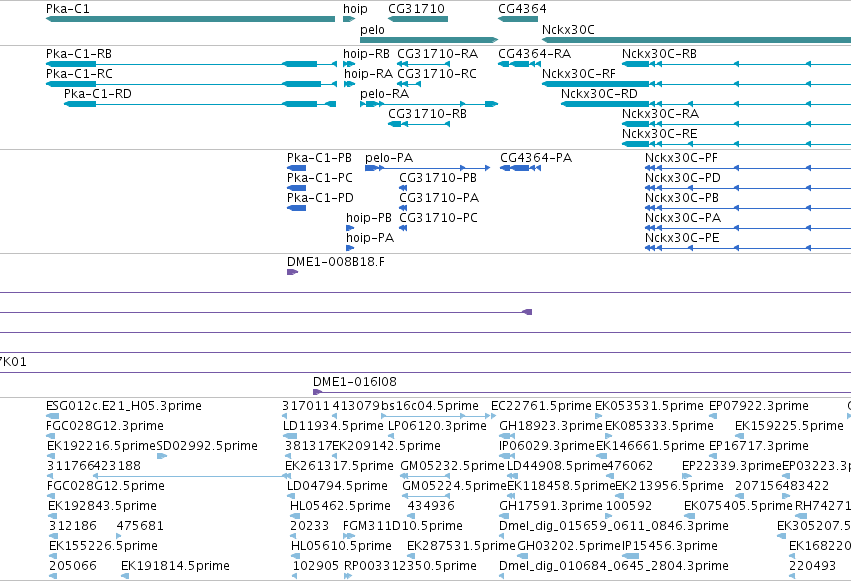Viewport: 851px width, 581px height.
Task: Select clone DME1-016I08
Action: click(582, 392)
